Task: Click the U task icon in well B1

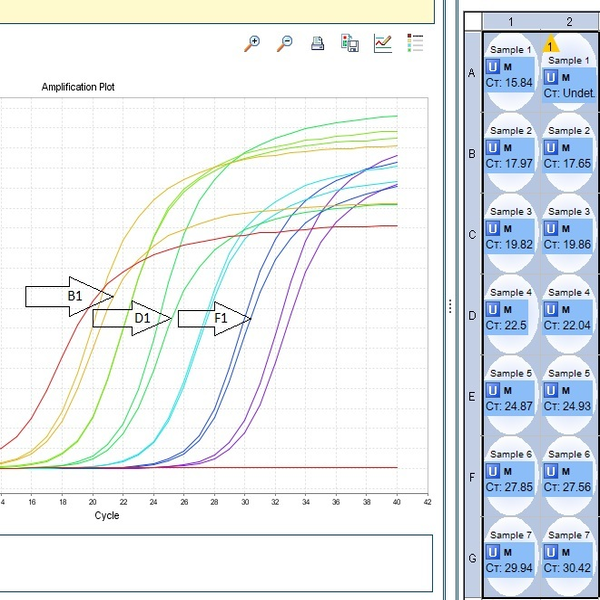Action: (x=493, y=147)
